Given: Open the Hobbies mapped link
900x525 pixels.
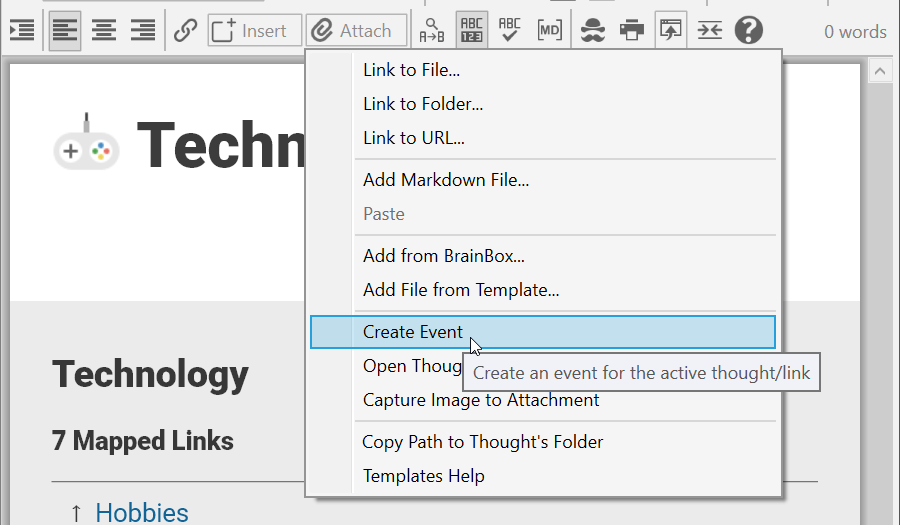Looking at the screenshot, I should pyautogui.click(x=142, y=513).
